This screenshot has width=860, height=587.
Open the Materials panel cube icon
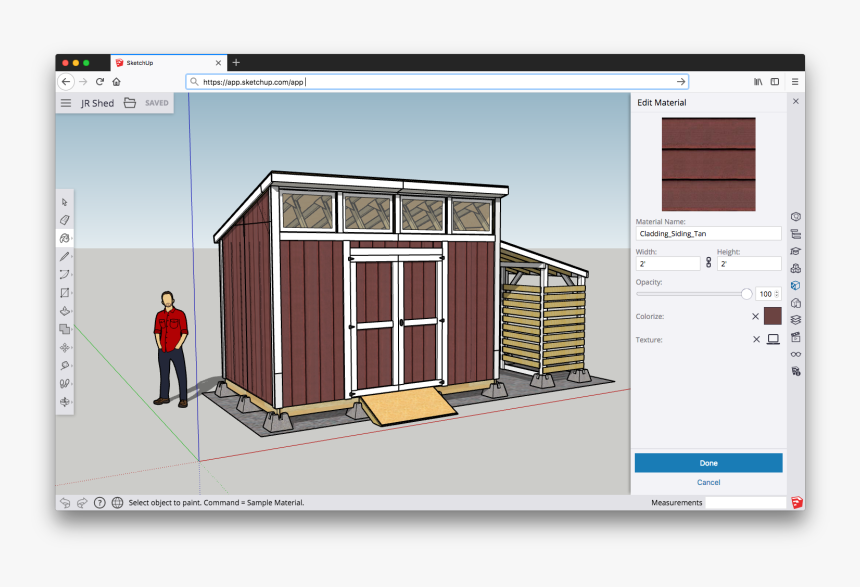click(x=796, y=285)
